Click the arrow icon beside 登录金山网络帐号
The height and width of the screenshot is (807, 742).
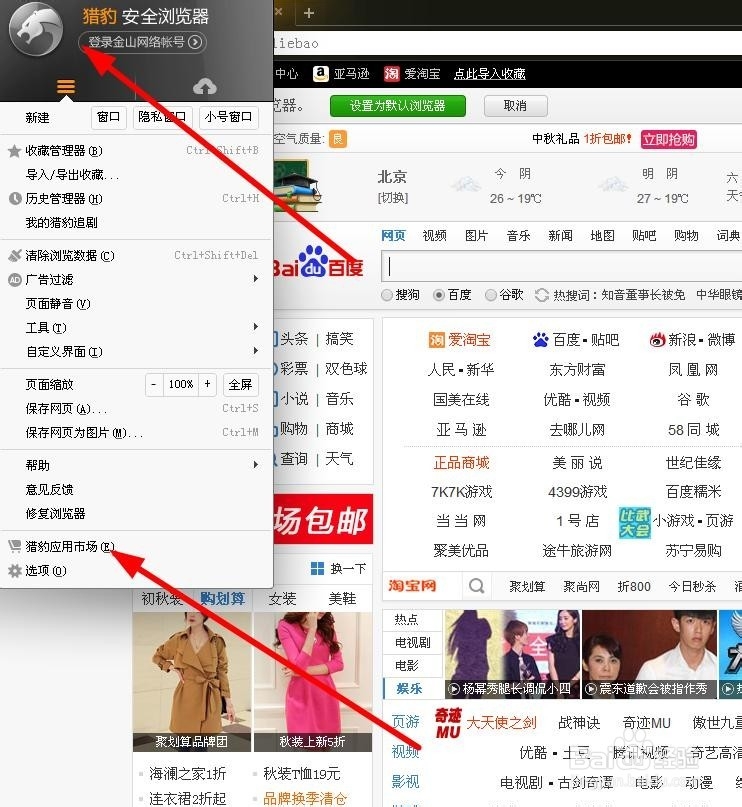pos(195,42)
